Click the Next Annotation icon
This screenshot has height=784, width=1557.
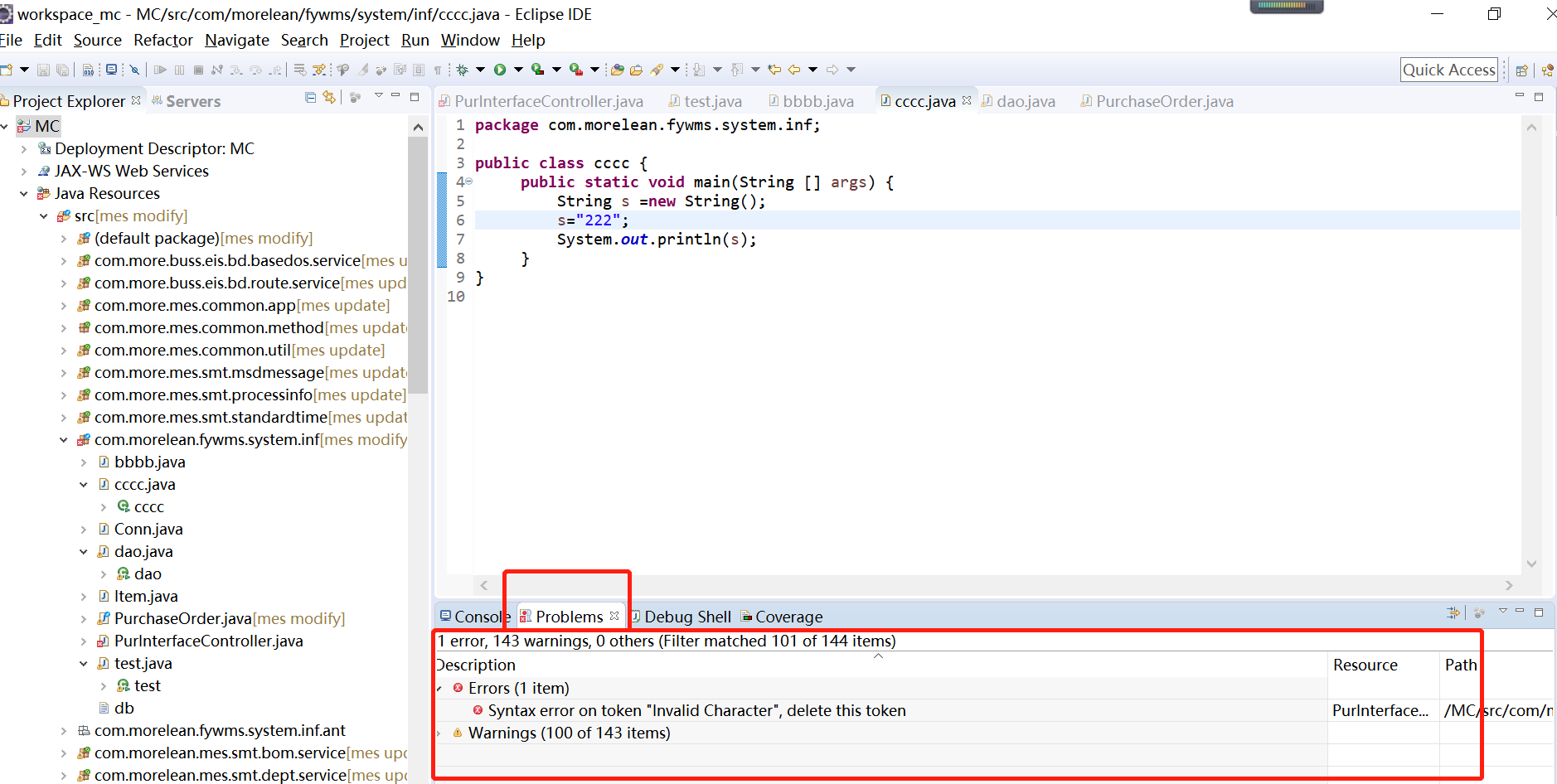point(699,70)
